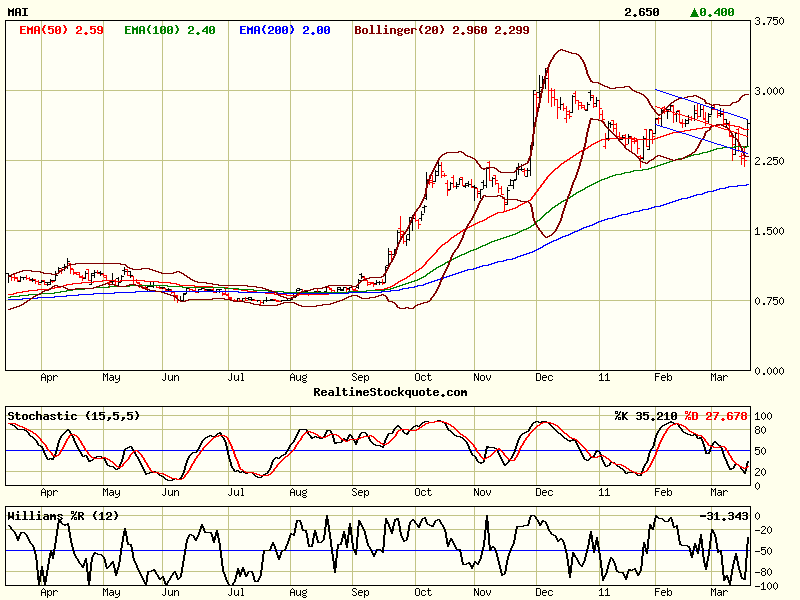
Task: Click Oct on the price chart axis
Action: click(423, 378)
